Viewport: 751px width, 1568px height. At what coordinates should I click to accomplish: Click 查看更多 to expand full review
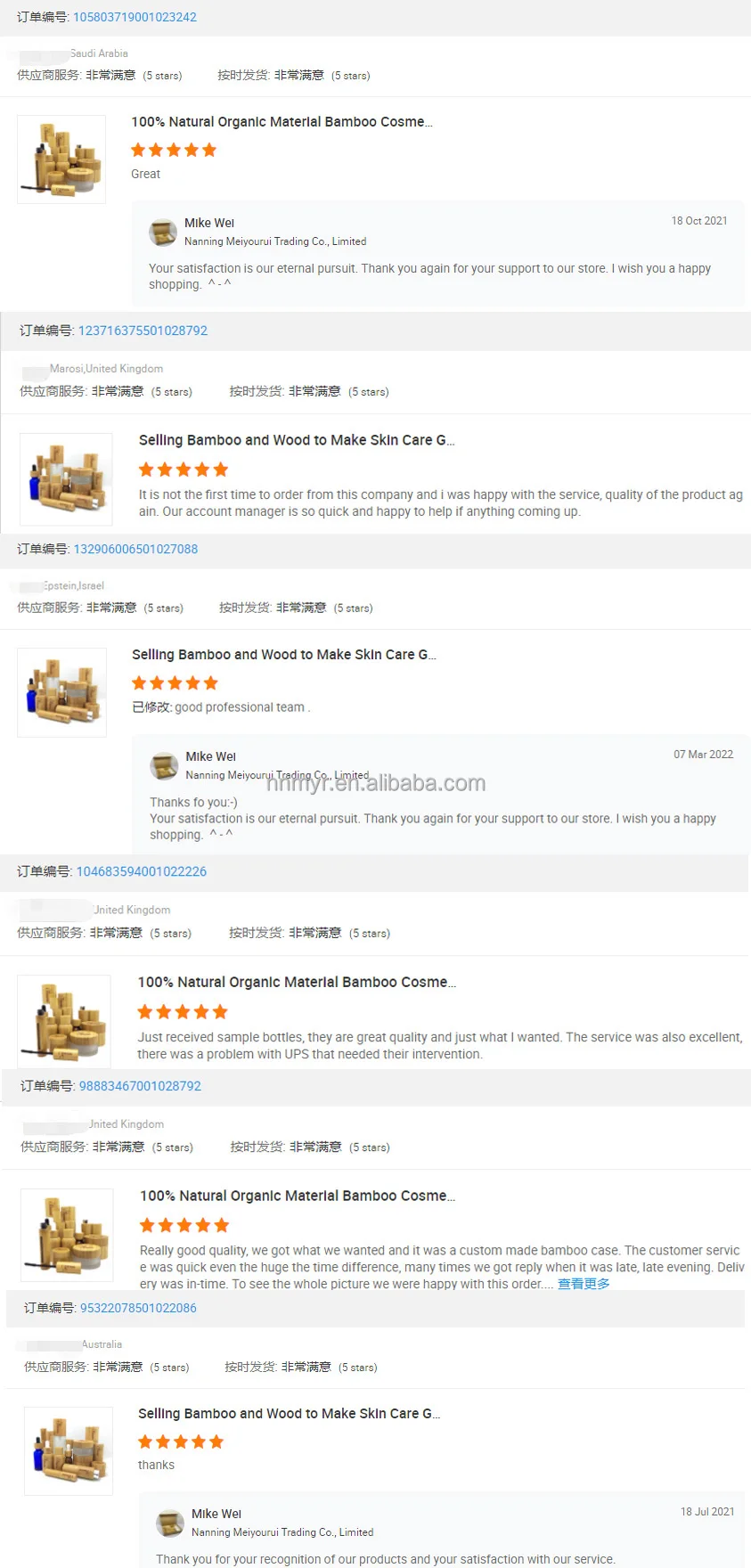point(584,1284)
